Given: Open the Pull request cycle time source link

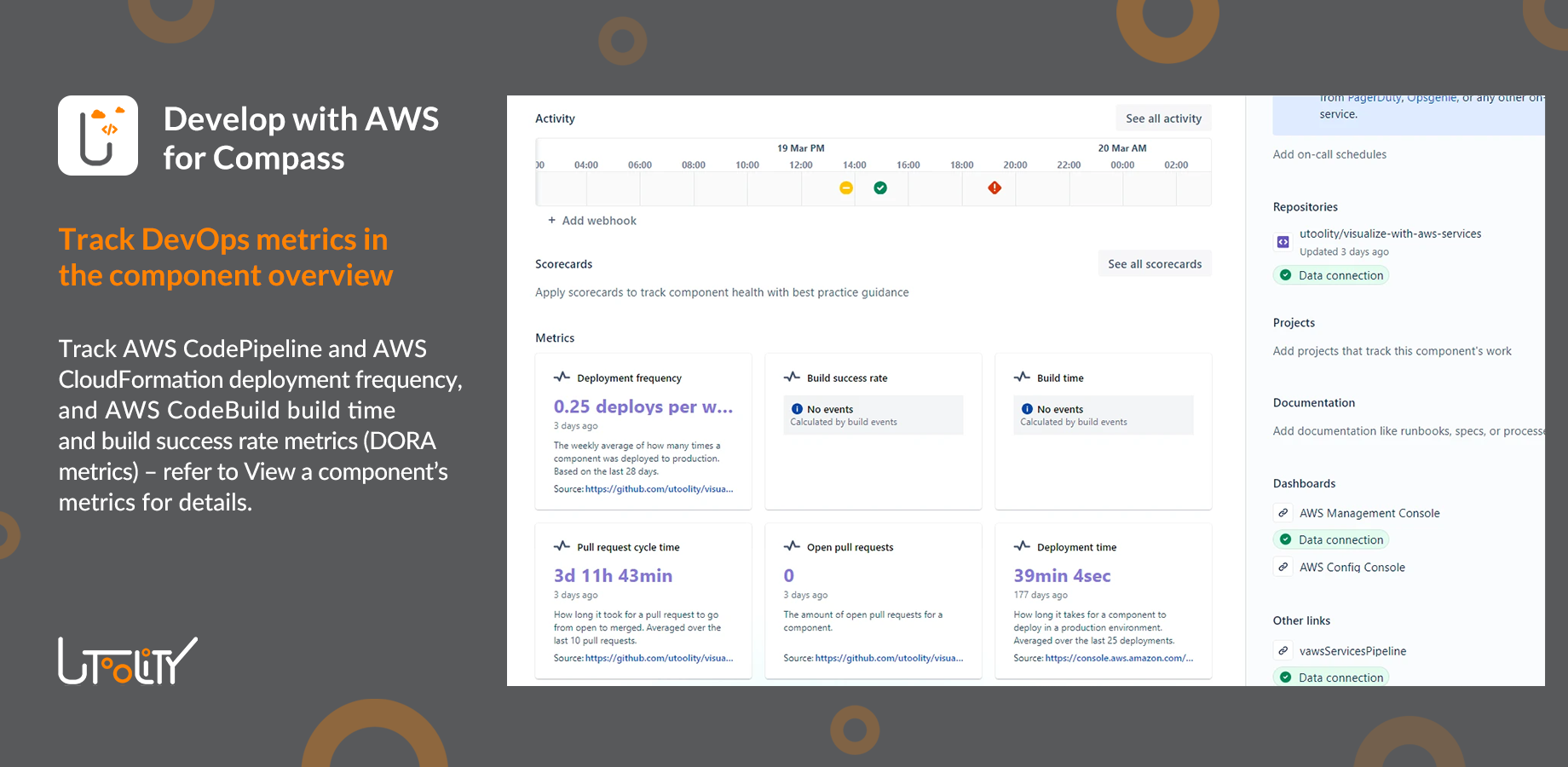Looking at the screenshot, I should pyautogui.click(x=659, y=658).
